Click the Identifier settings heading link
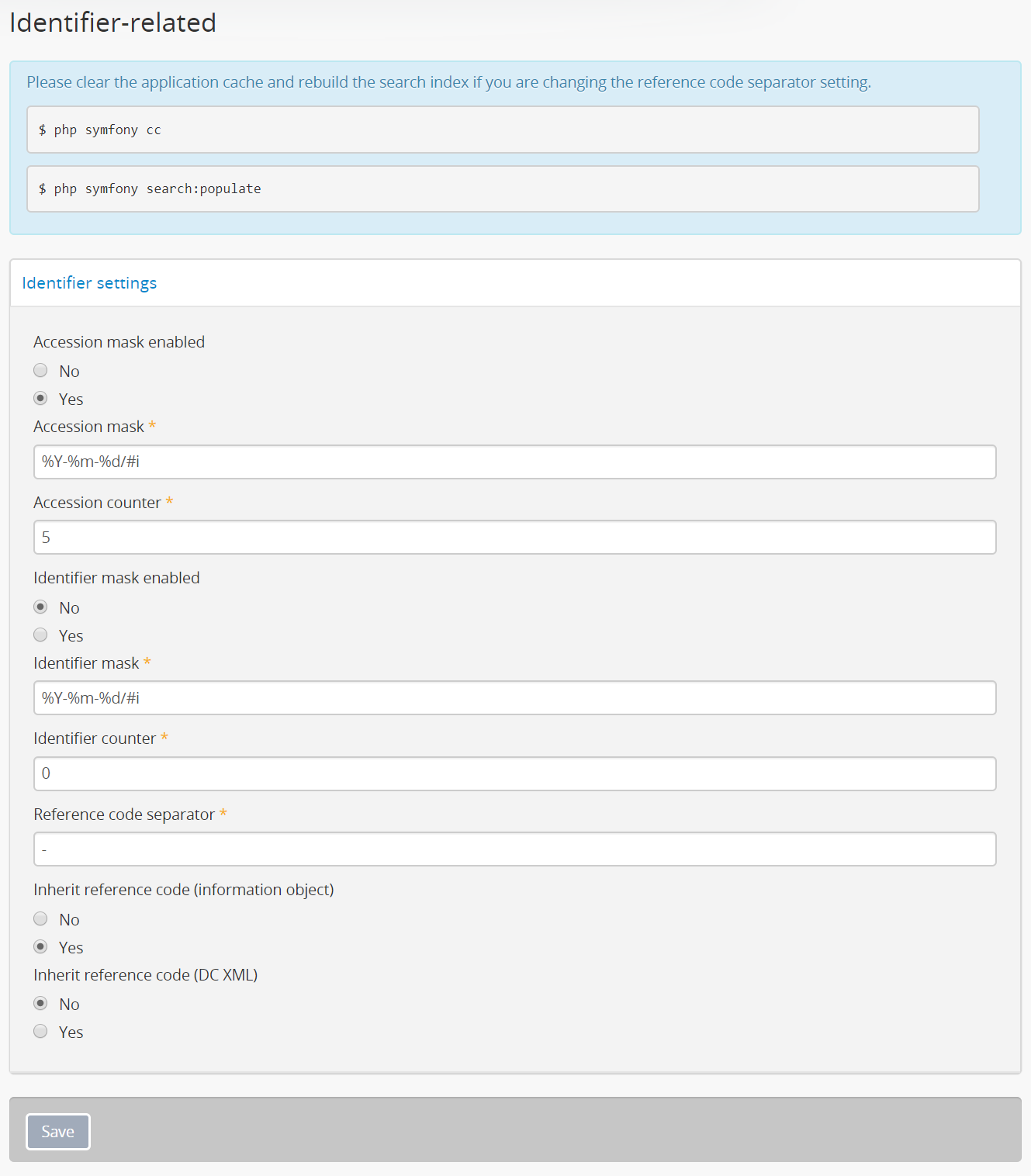Image resolution: width=1031 pixels, height=1176 pixels. pos(89,282)
